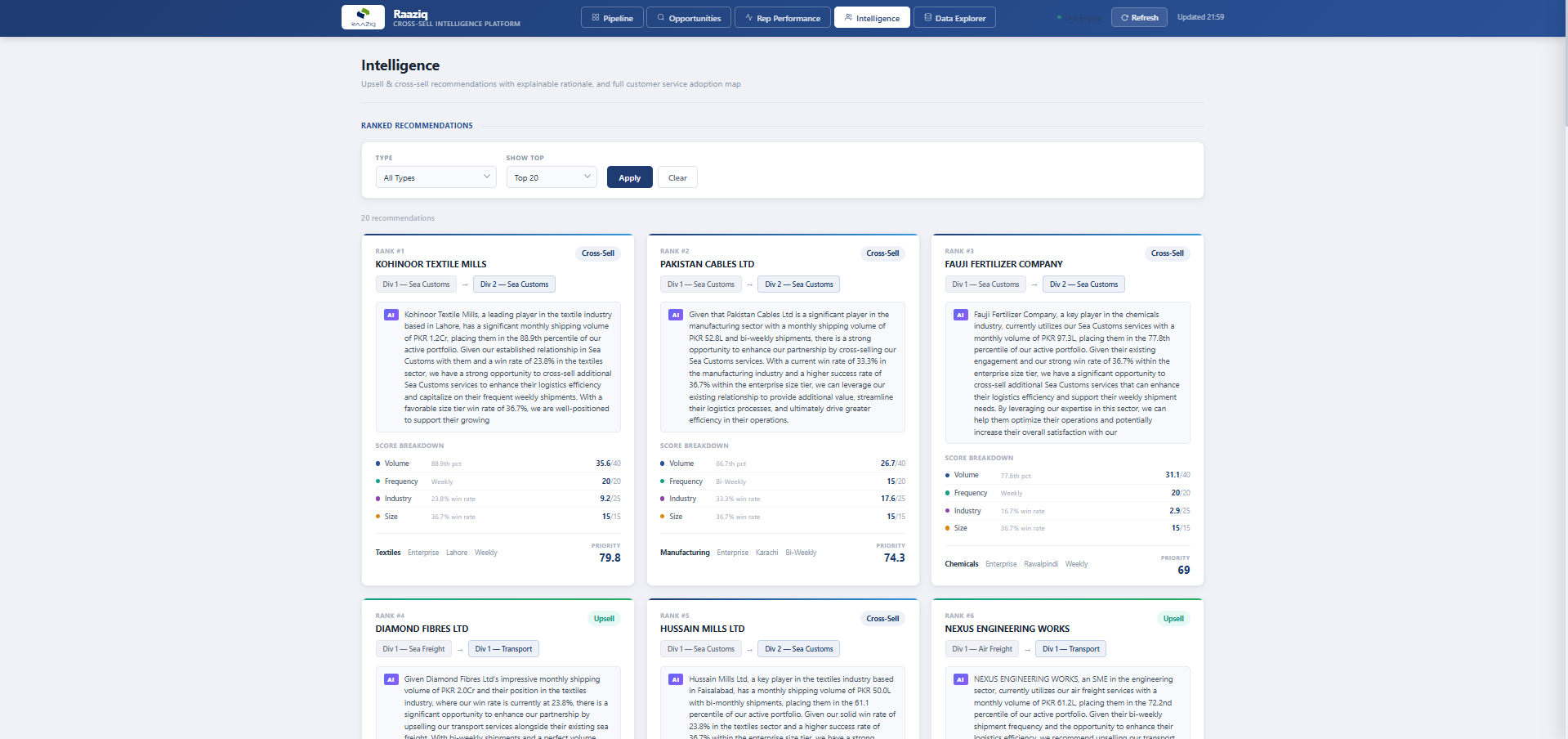Click the 20 recommendations count label
The width and height of the screenshot is (1568, 739).
[x=398, y=218]
